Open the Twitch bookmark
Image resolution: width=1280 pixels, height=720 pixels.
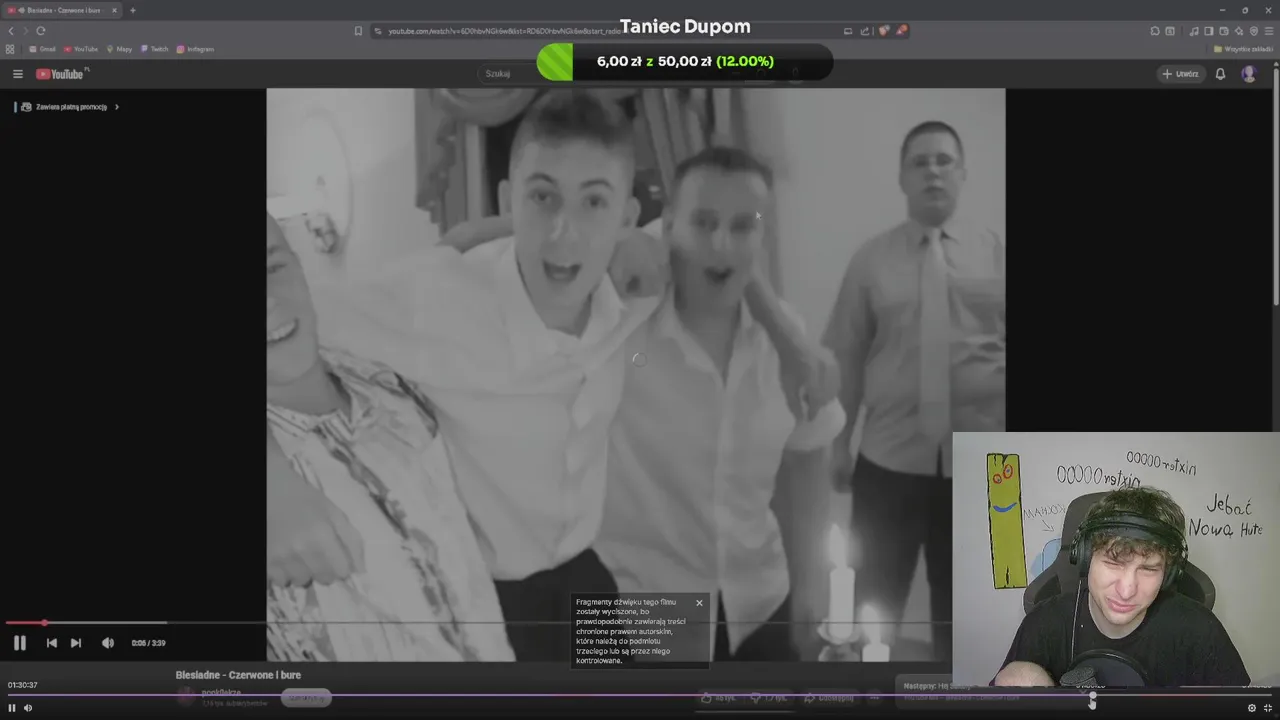tap(154, 49)
